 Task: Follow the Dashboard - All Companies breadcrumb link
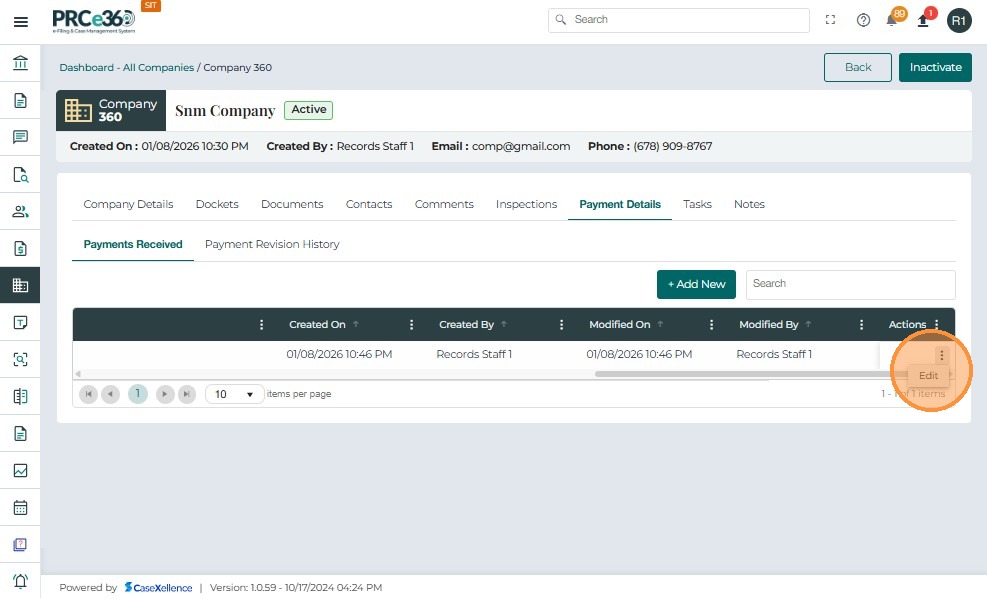coord(127,67)
